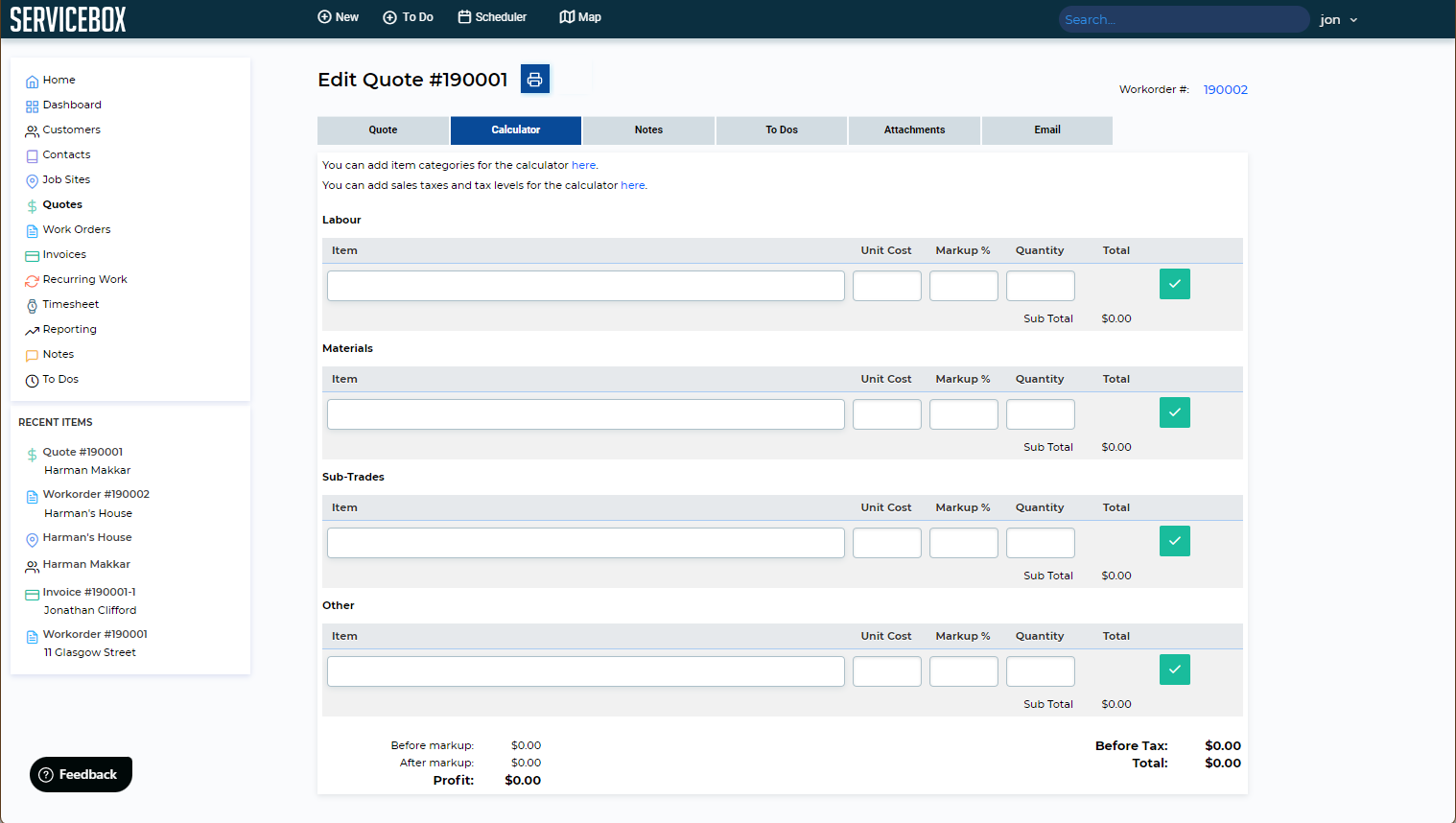
Task: Confirm the Sub-Trades item with green checkmark
Action: pos(1175,541)
